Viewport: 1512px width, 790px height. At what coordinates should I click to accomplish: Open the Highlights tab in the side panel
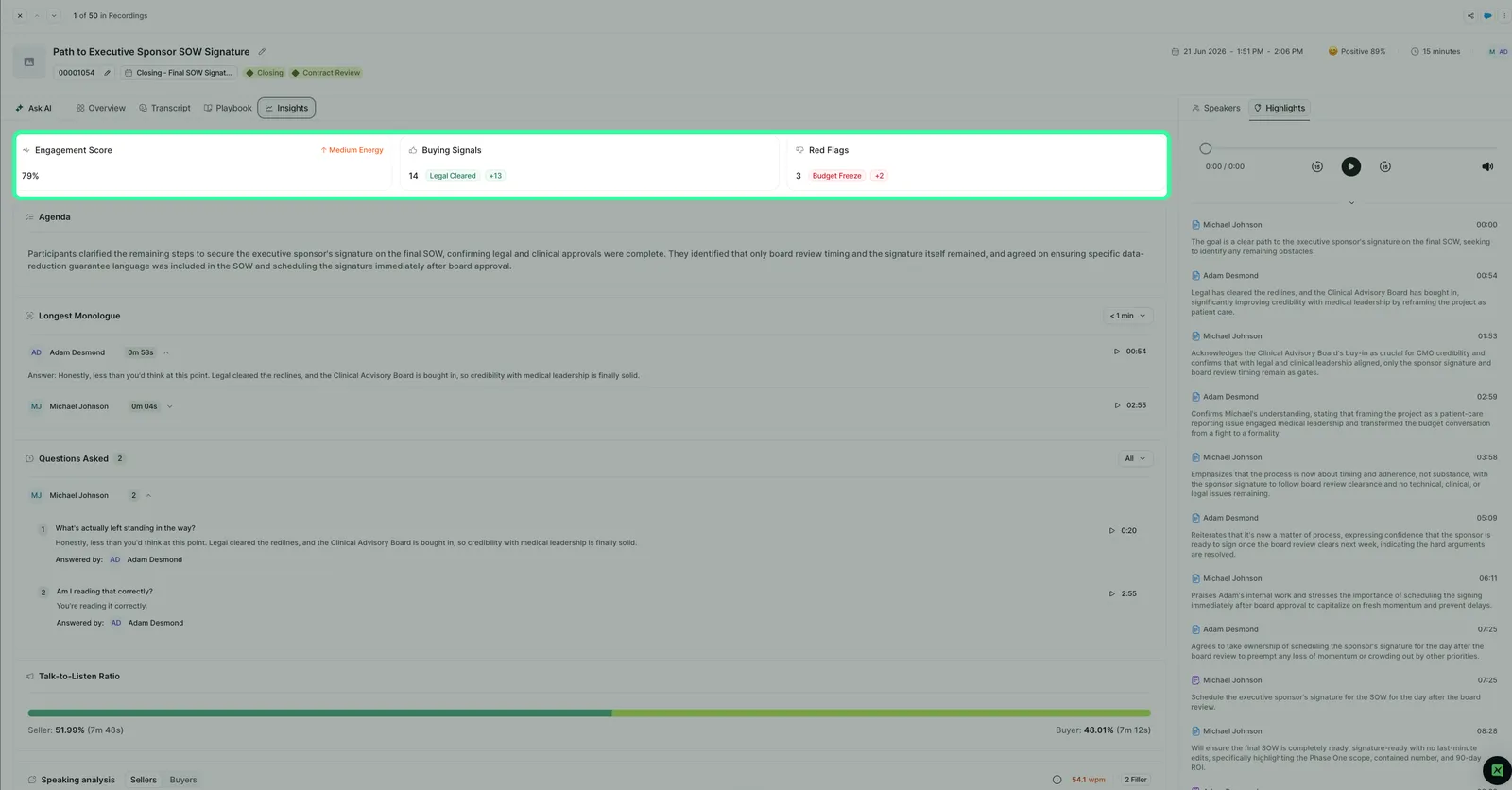(x=1280, y=109)
